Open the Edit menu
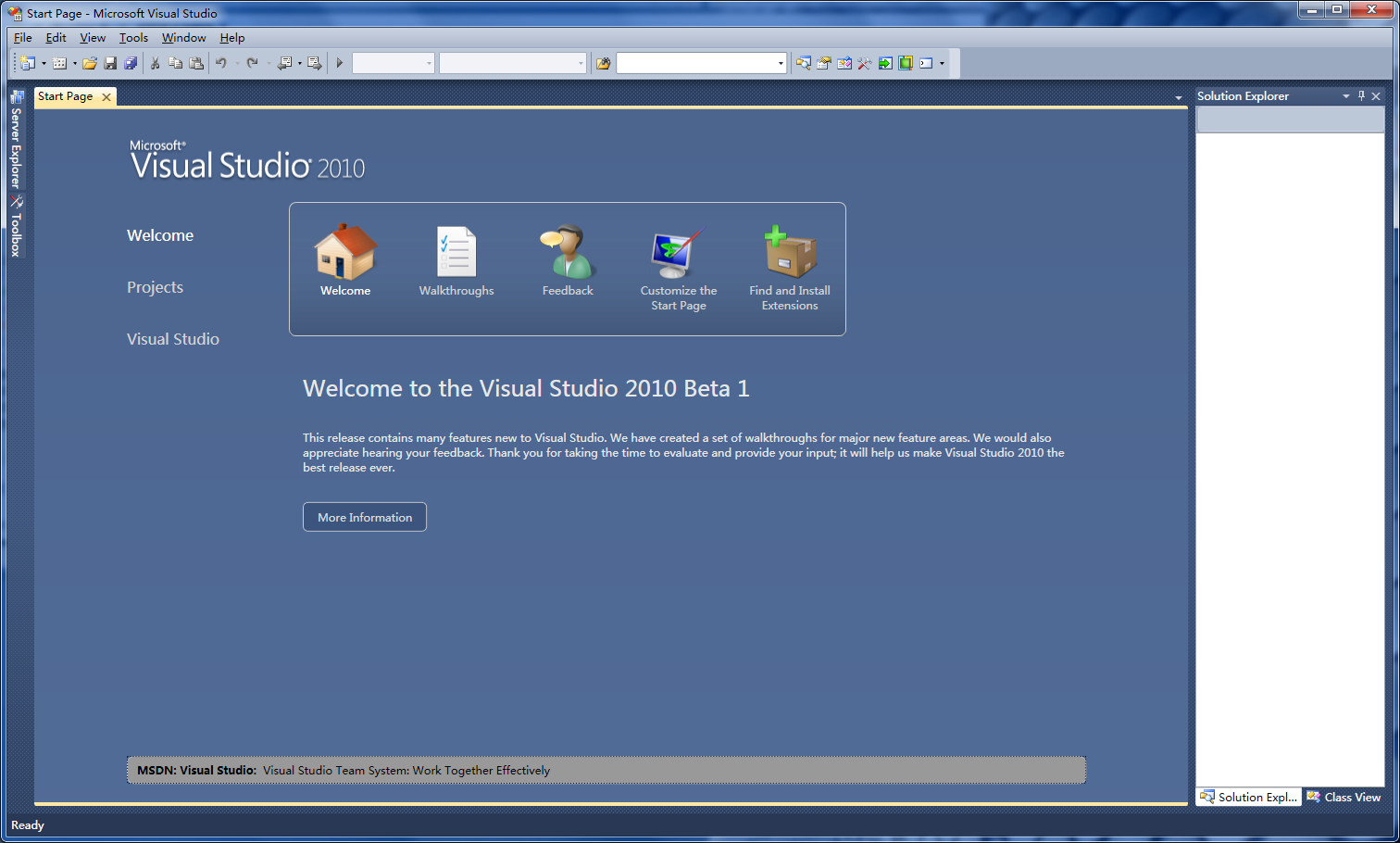 (x=56, y=38)
